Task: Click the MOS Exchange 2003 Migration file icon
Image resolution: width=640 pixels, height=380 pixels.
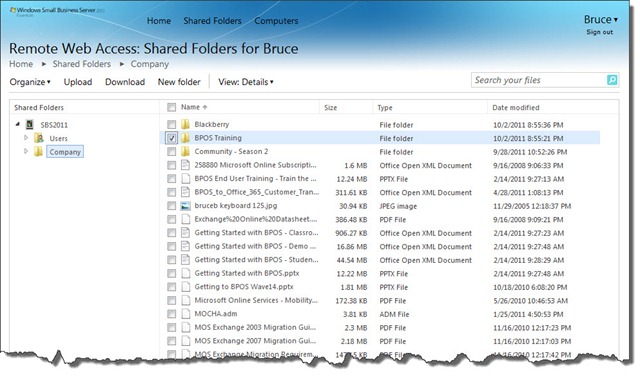Action: pos(185,327)
